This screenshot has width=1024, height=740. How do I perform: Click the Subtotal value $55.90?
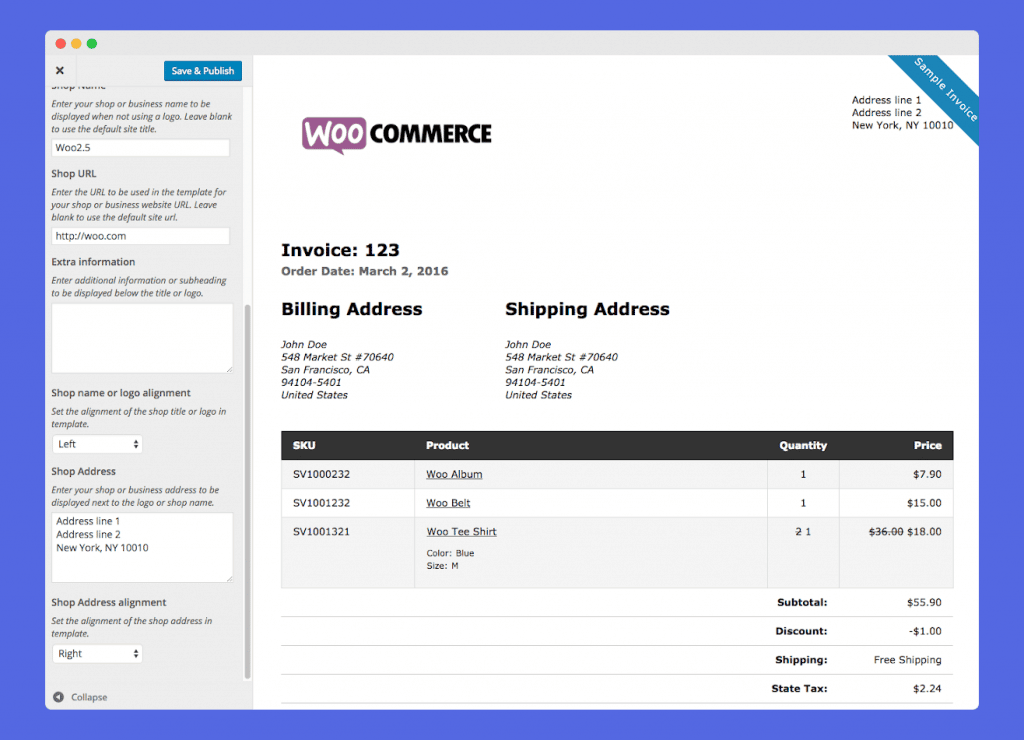pyautogui.click(x=924, y=602)
